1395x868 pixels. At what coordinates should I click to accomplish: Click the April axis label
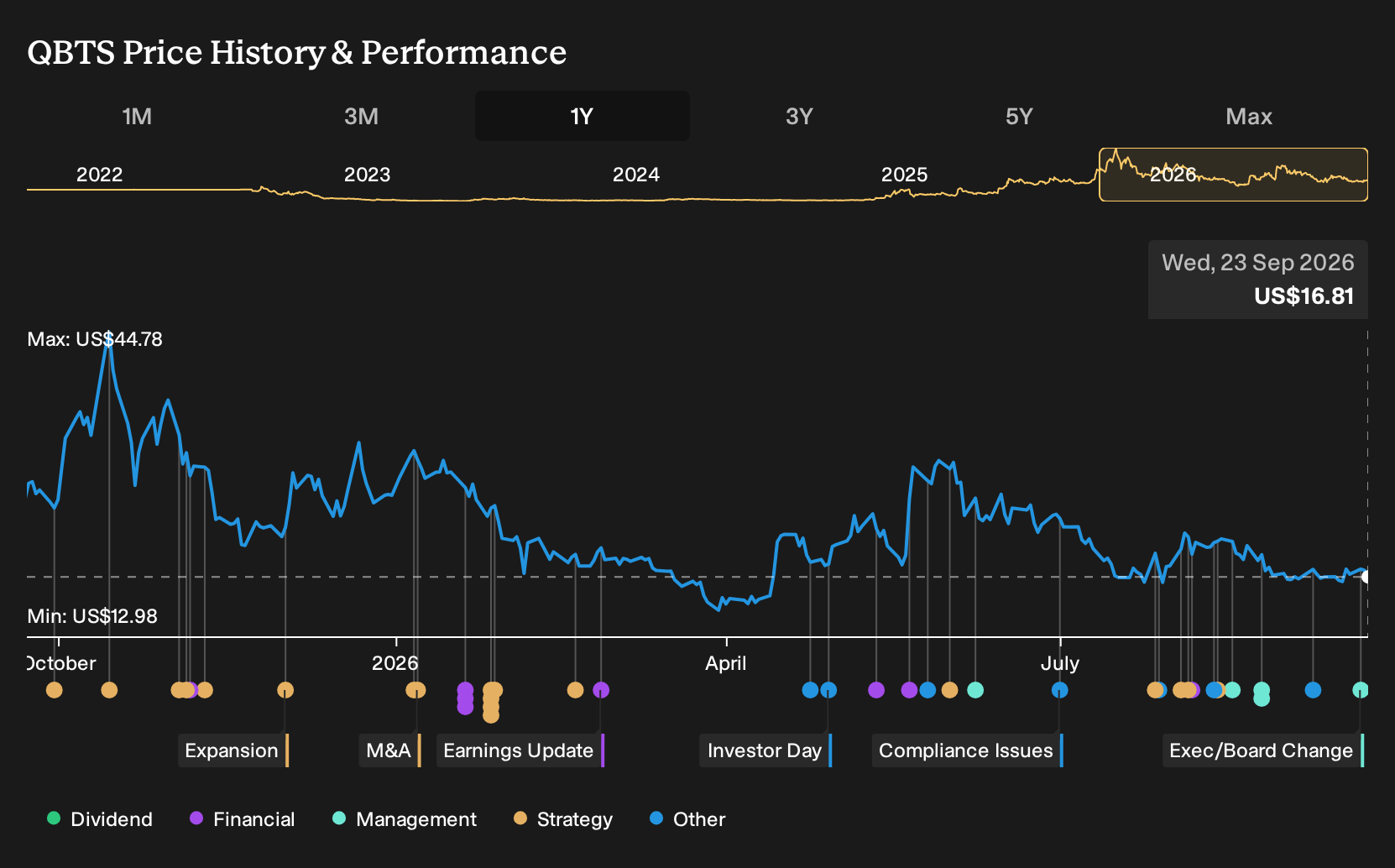point(726,663)
